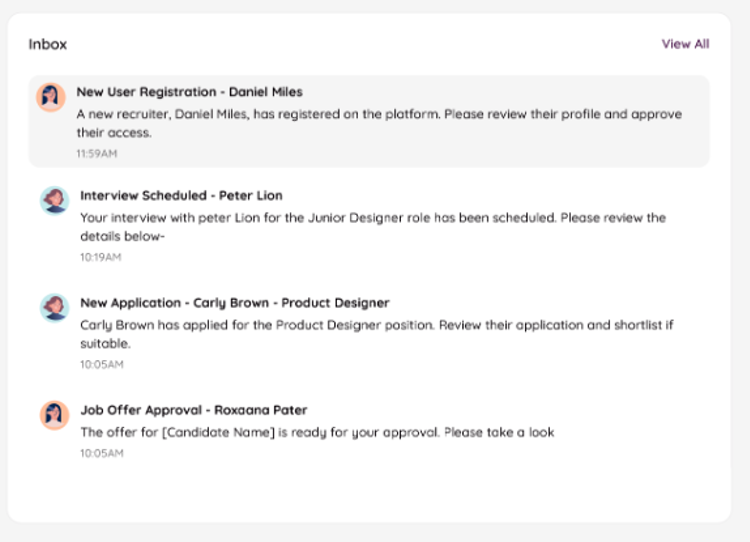Open New User Registration - Daniel Miles title

click(189, 92)
